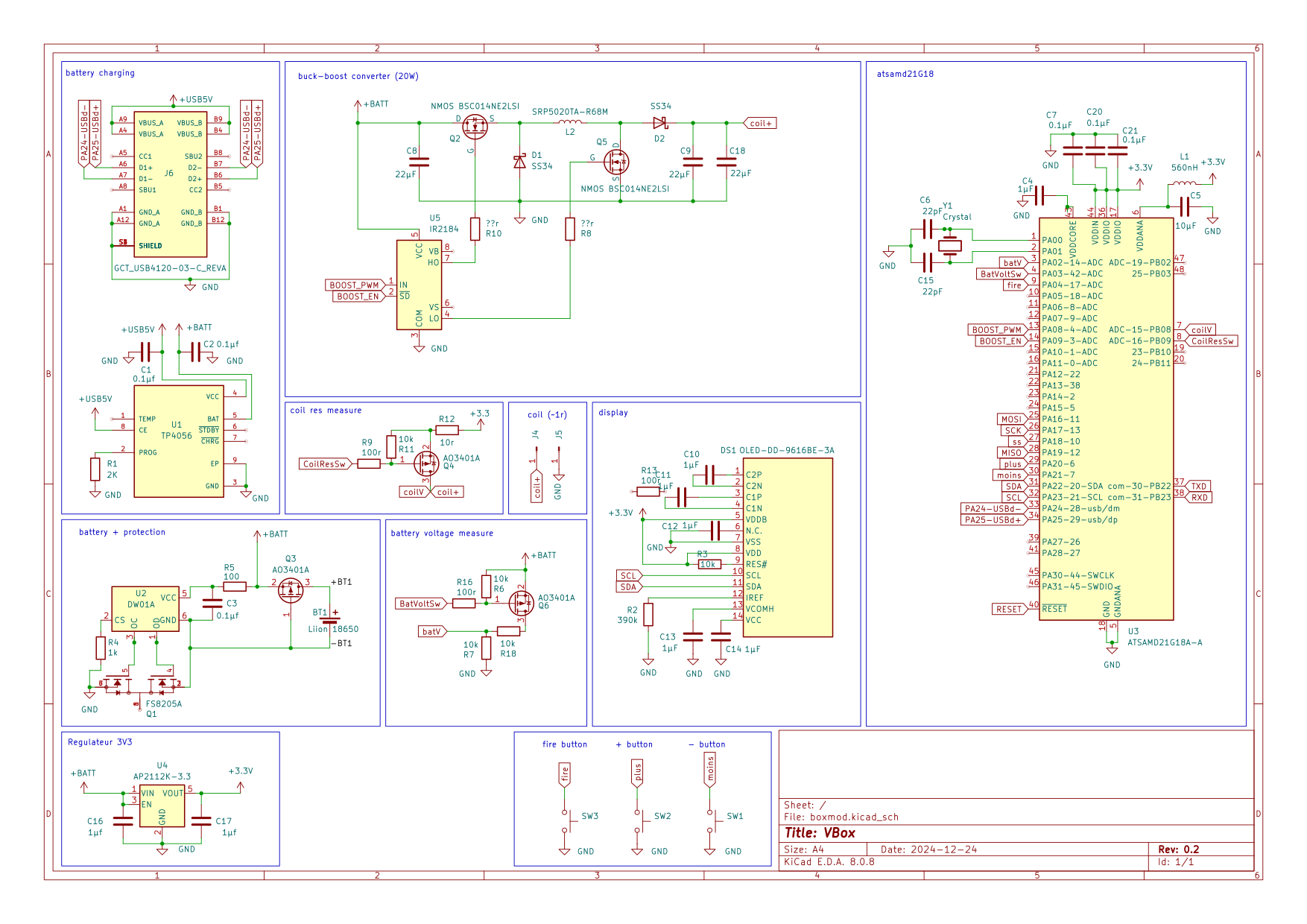
Task: Select the R1 2K resistor symbol
Action: (95, 469)
